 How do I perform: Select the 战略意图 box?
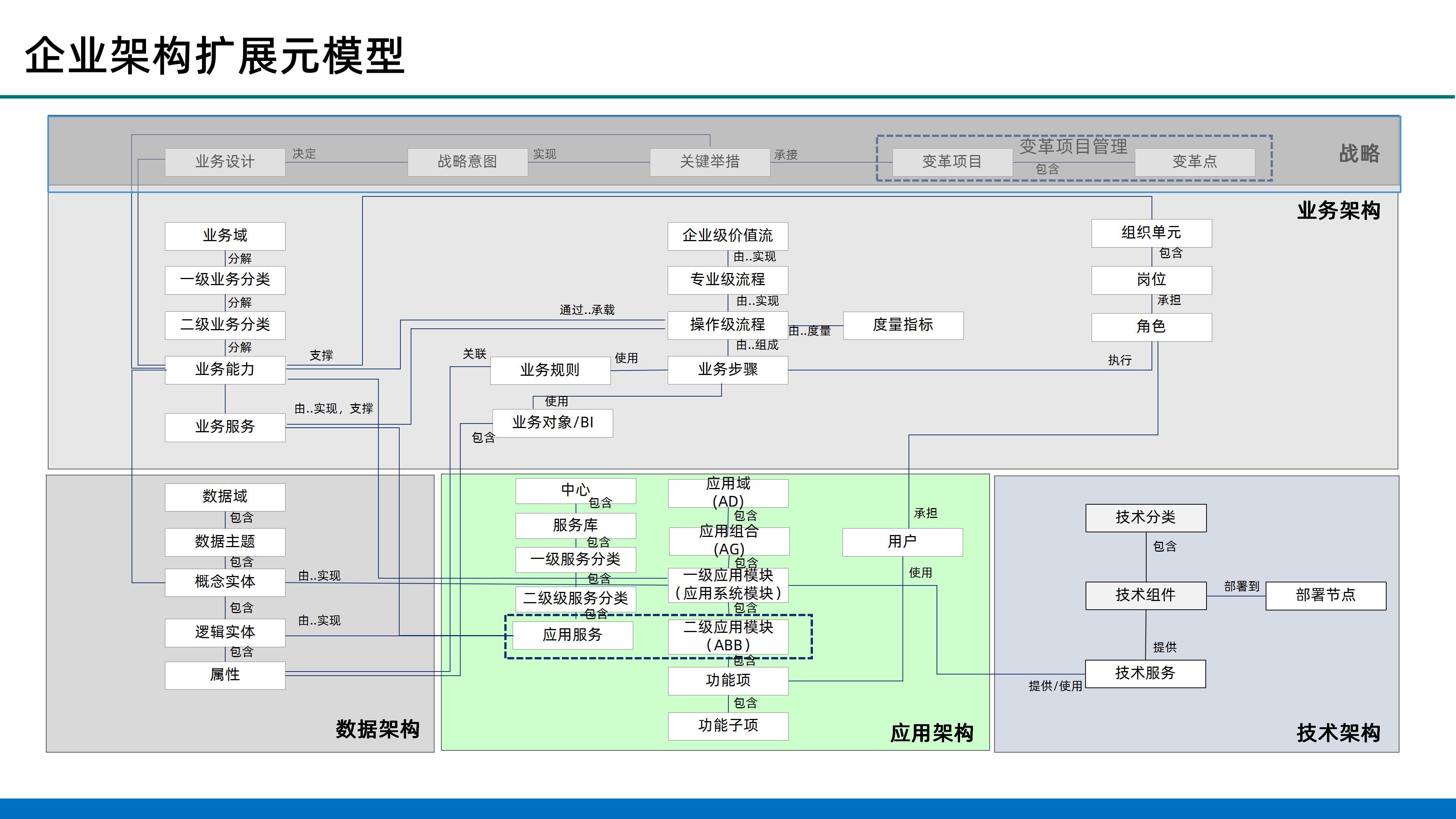click(x=468, y=162)
